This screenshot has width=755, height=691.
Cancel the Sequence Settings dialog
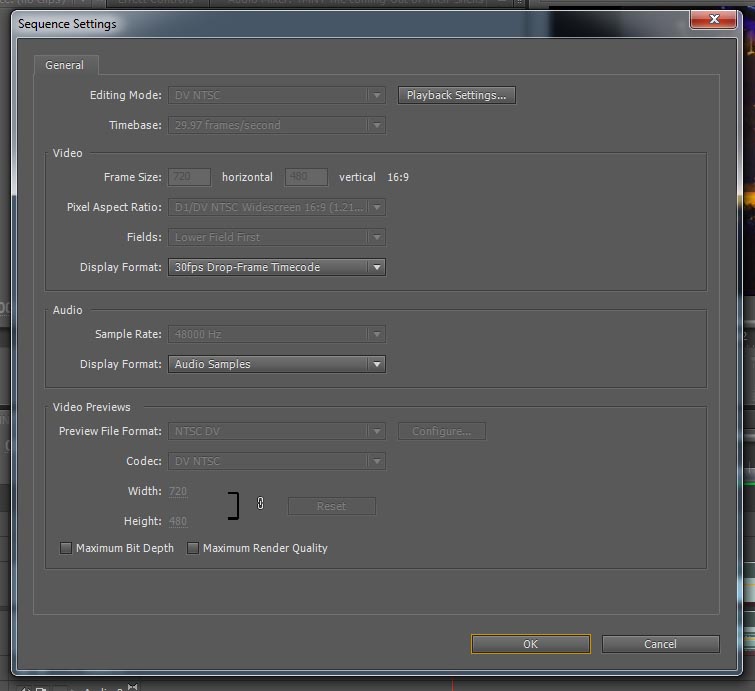pos(661,644)
